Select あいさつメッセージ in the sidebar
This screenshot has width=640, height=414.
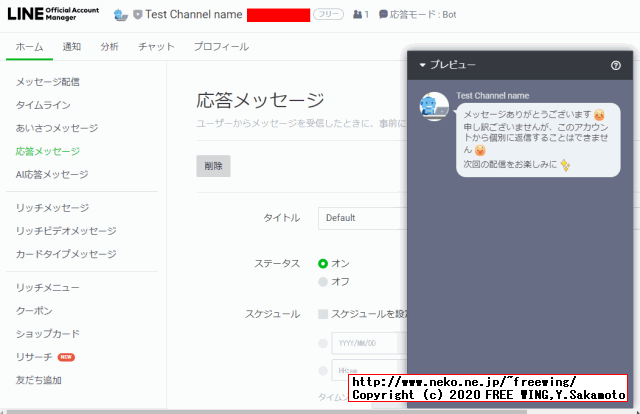click(57, 128)
